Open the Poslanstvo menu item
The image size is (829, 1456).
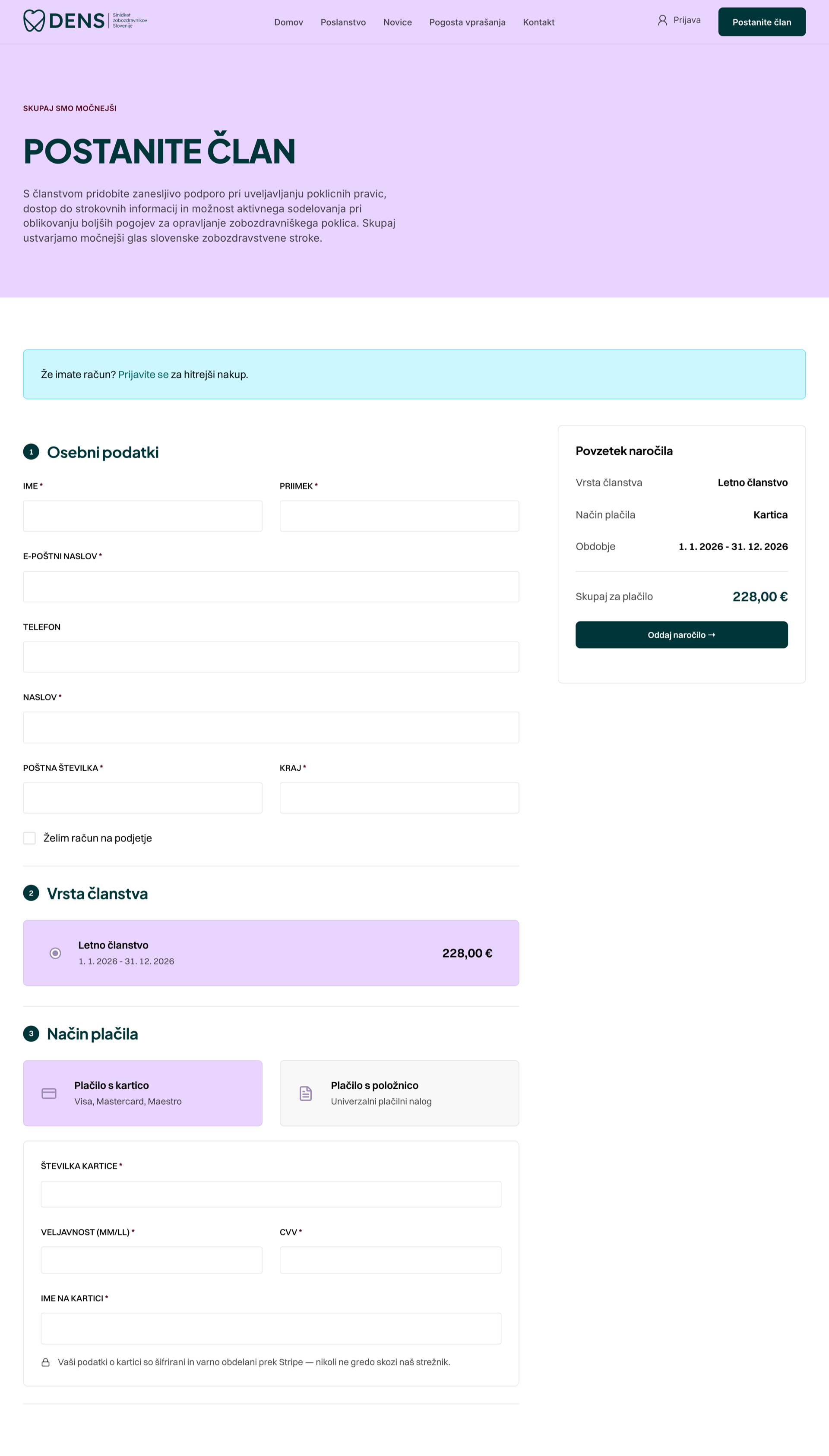click(343, 22)
